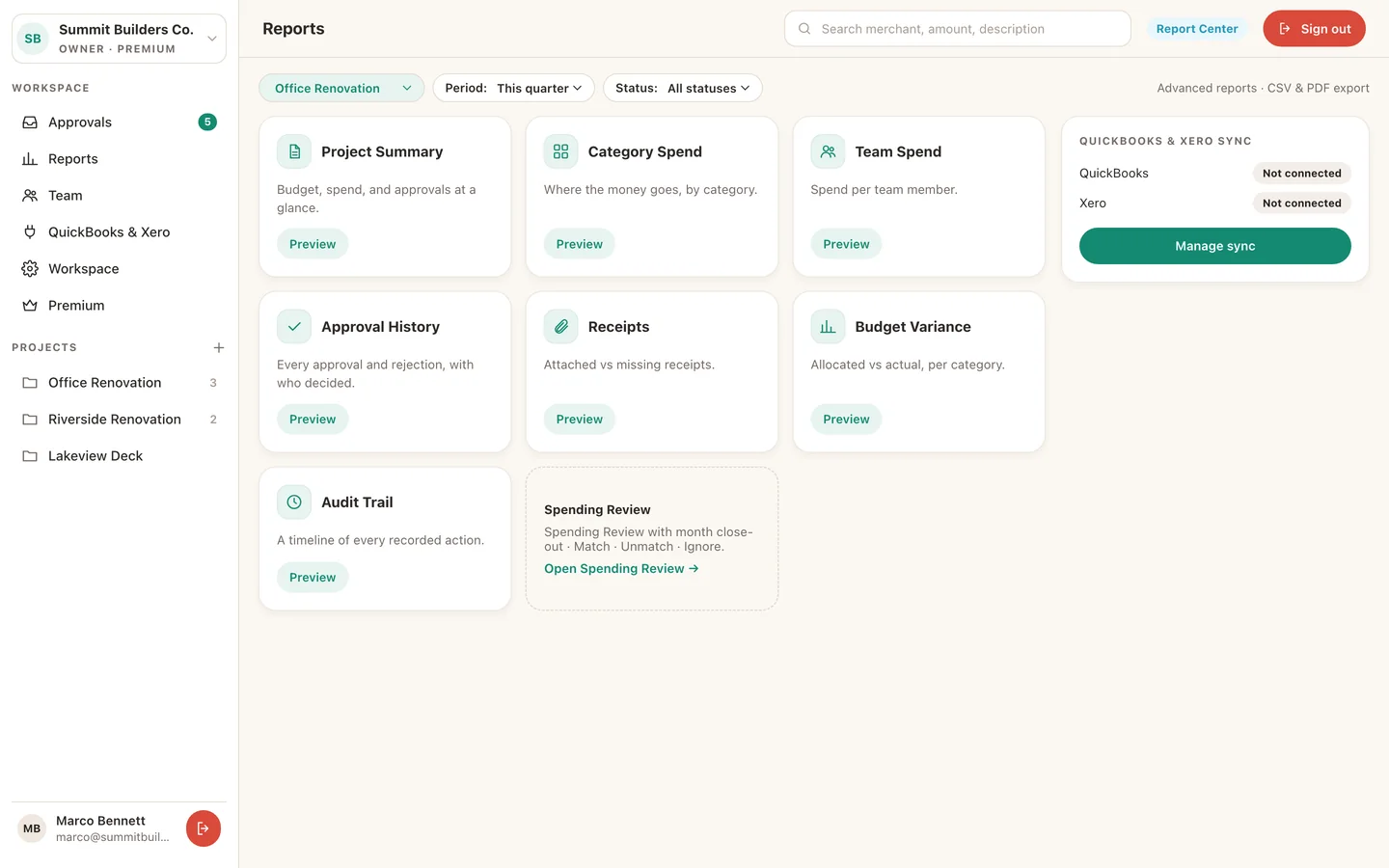Screen dimensions: 1389x868
Task: Click the Receipts paperclip icon
Action: click(560, 327)
